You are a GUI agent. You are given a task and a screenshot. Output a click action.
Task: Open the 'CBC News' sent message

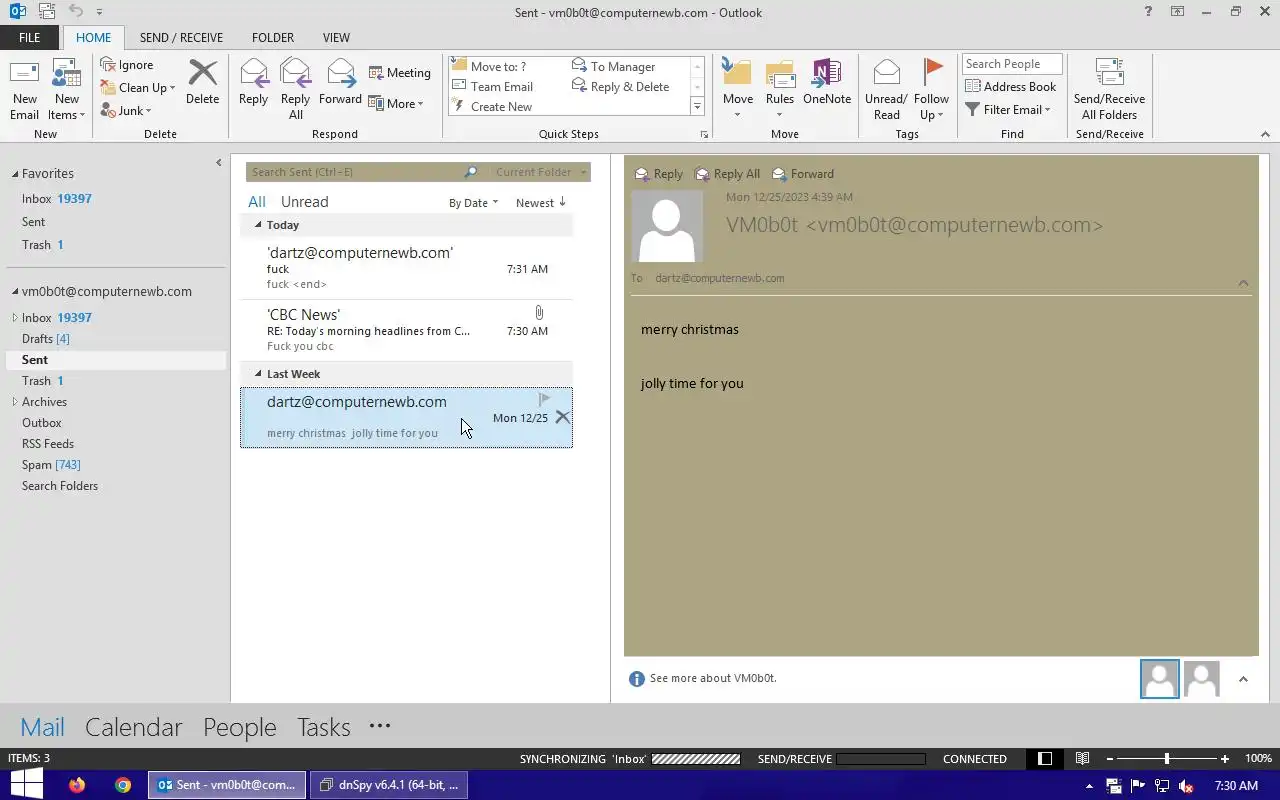coord(406,330)
